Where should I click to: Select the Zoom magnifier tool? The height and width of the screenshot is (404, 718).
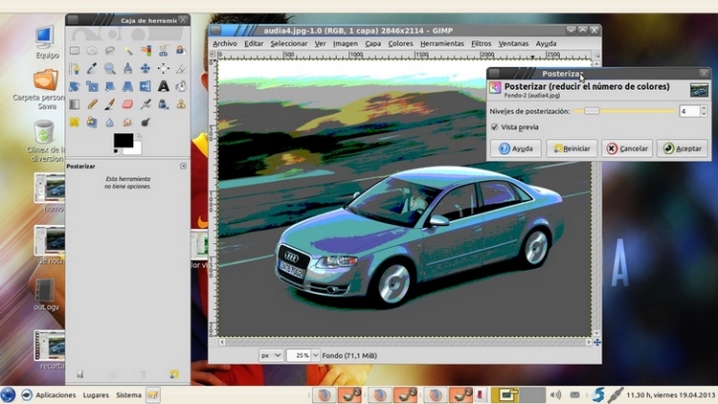(x=110, y=68)
